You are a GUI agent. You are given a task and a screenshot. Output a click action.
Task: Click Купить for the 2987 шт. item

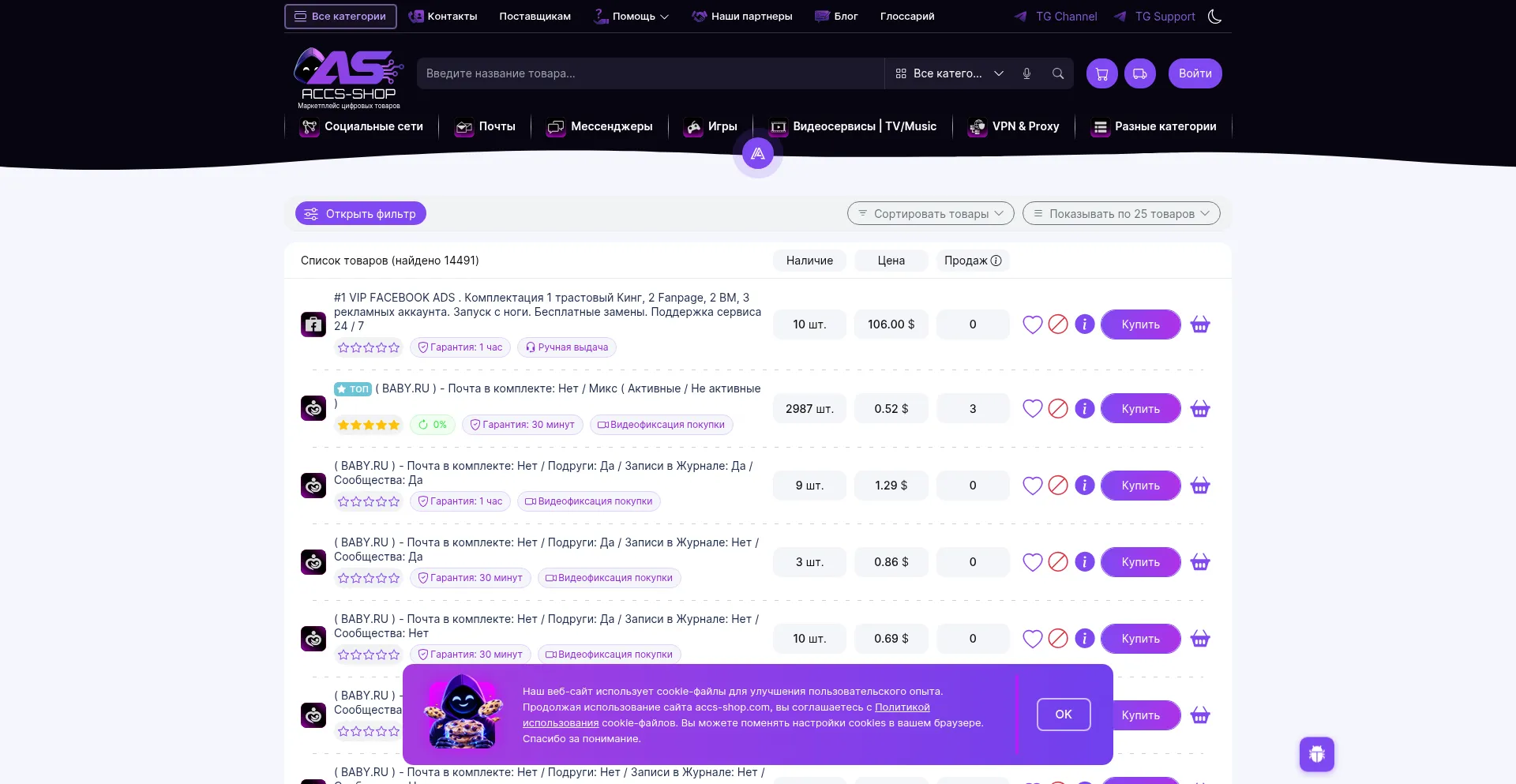(1141, 409)
